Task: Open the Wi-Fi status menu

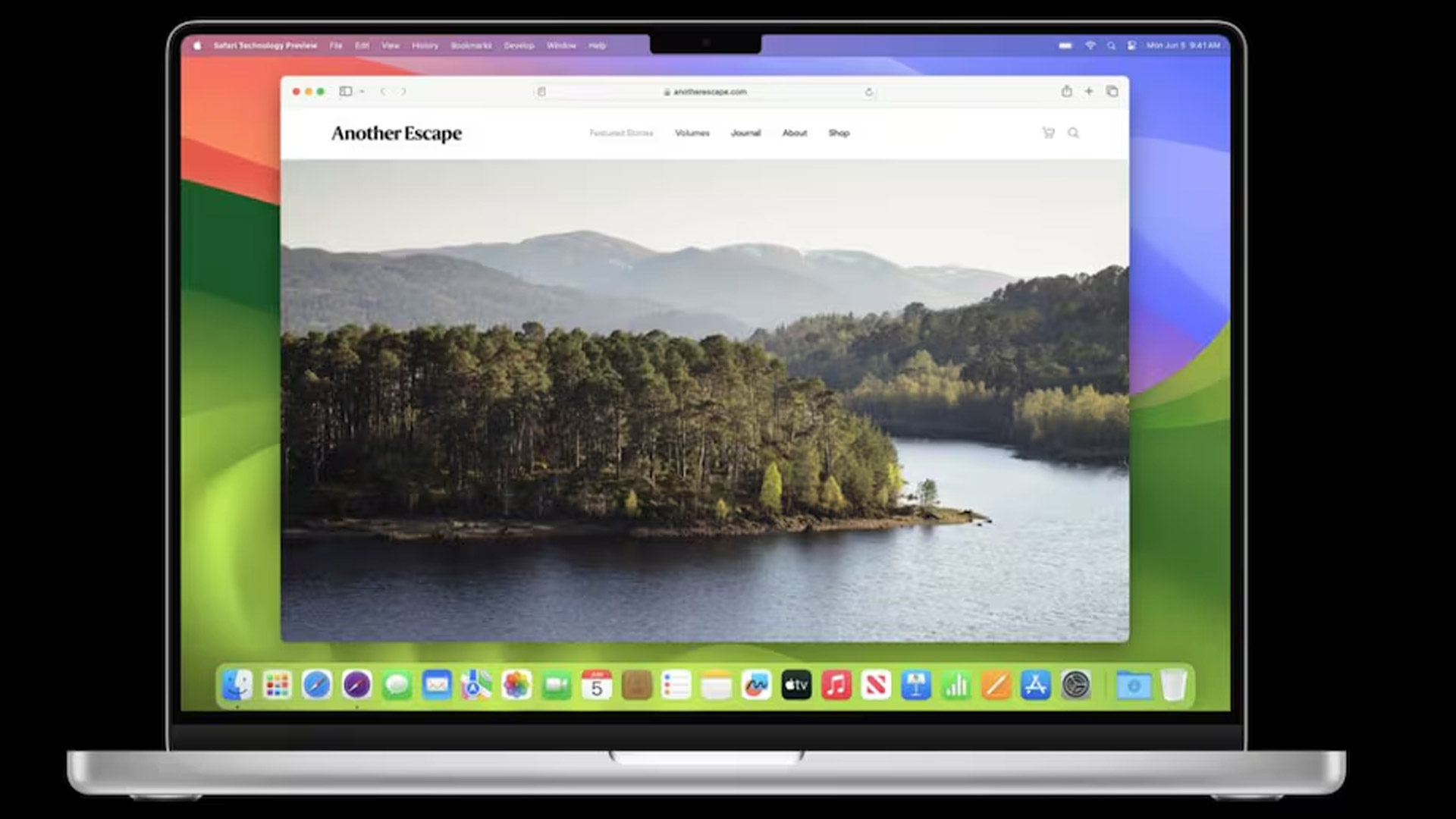Action: [x=1090, y=45]
